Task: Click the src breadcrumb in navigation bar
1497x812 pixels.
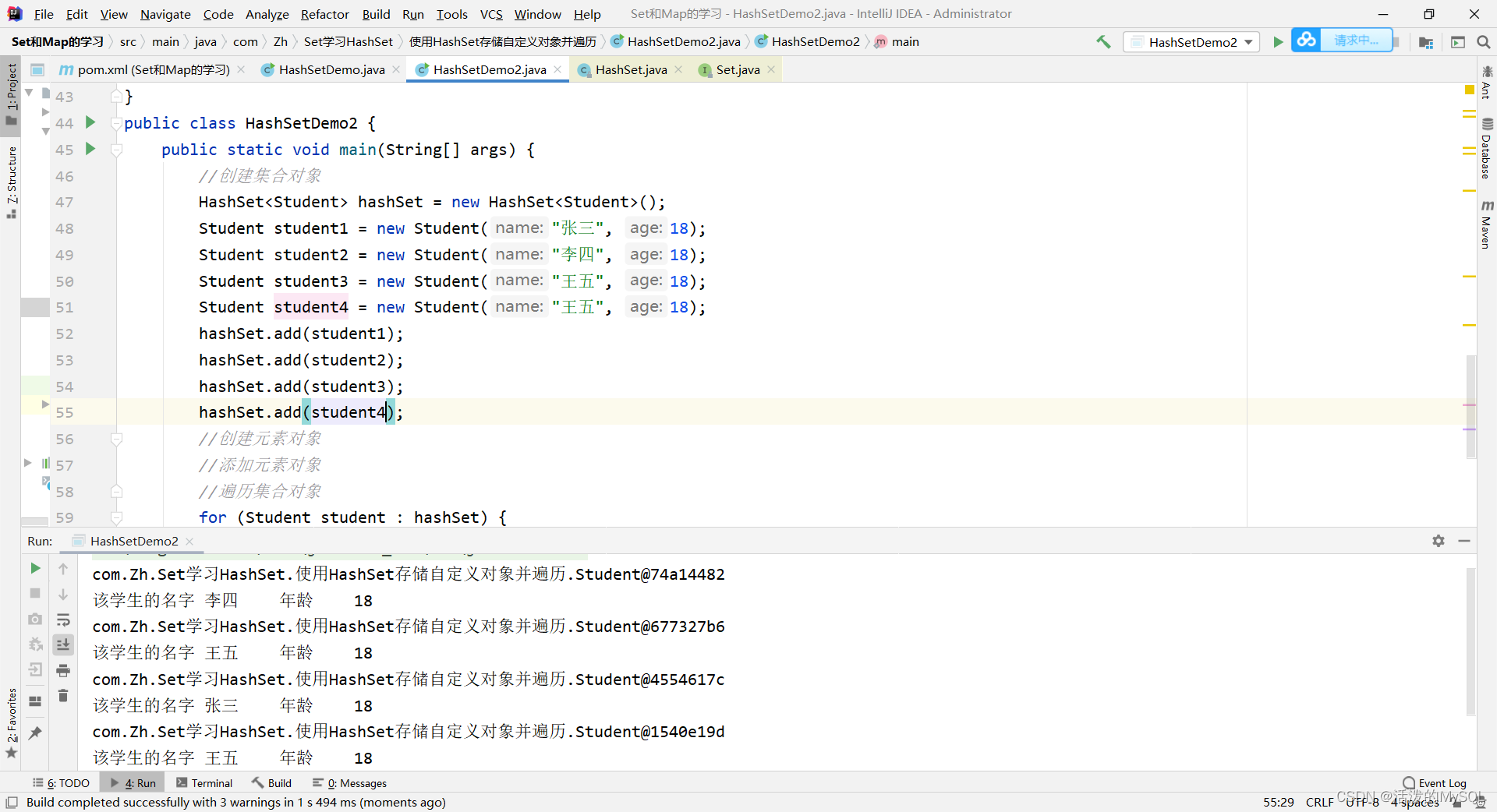Action: click(x=128, y=42)
